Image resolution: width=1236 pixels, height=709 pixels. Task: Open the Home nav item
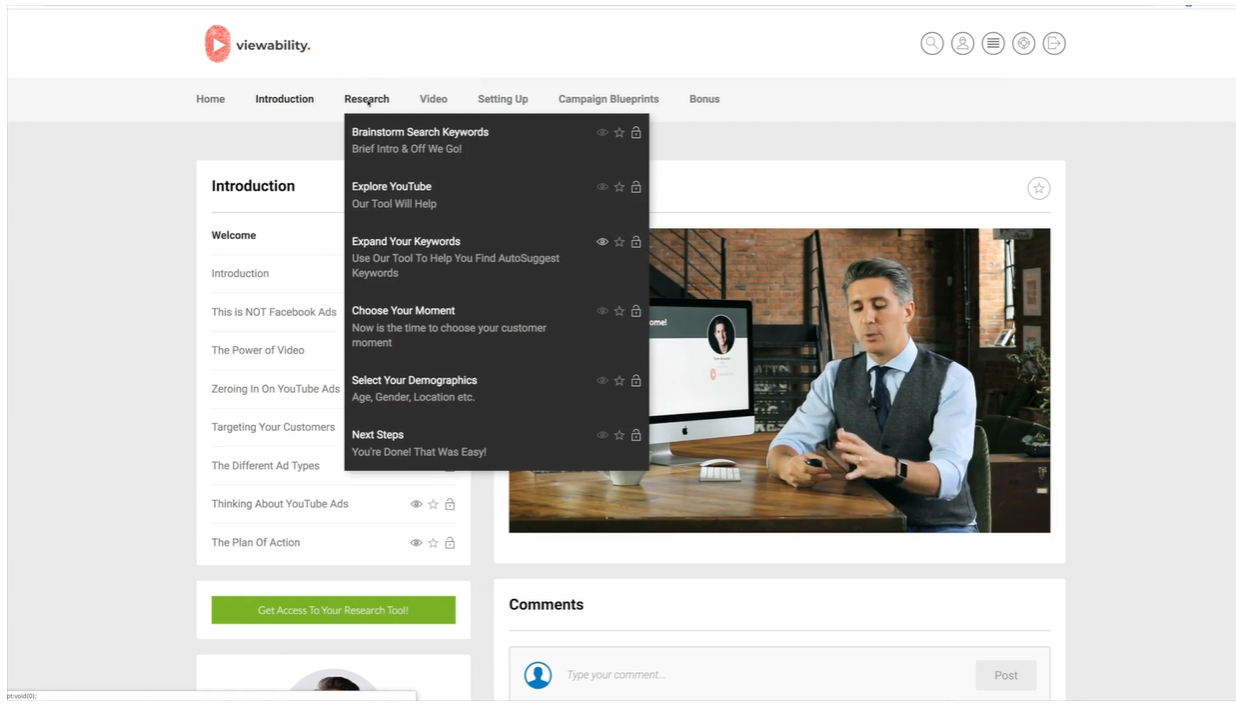[x=210, y=99]
